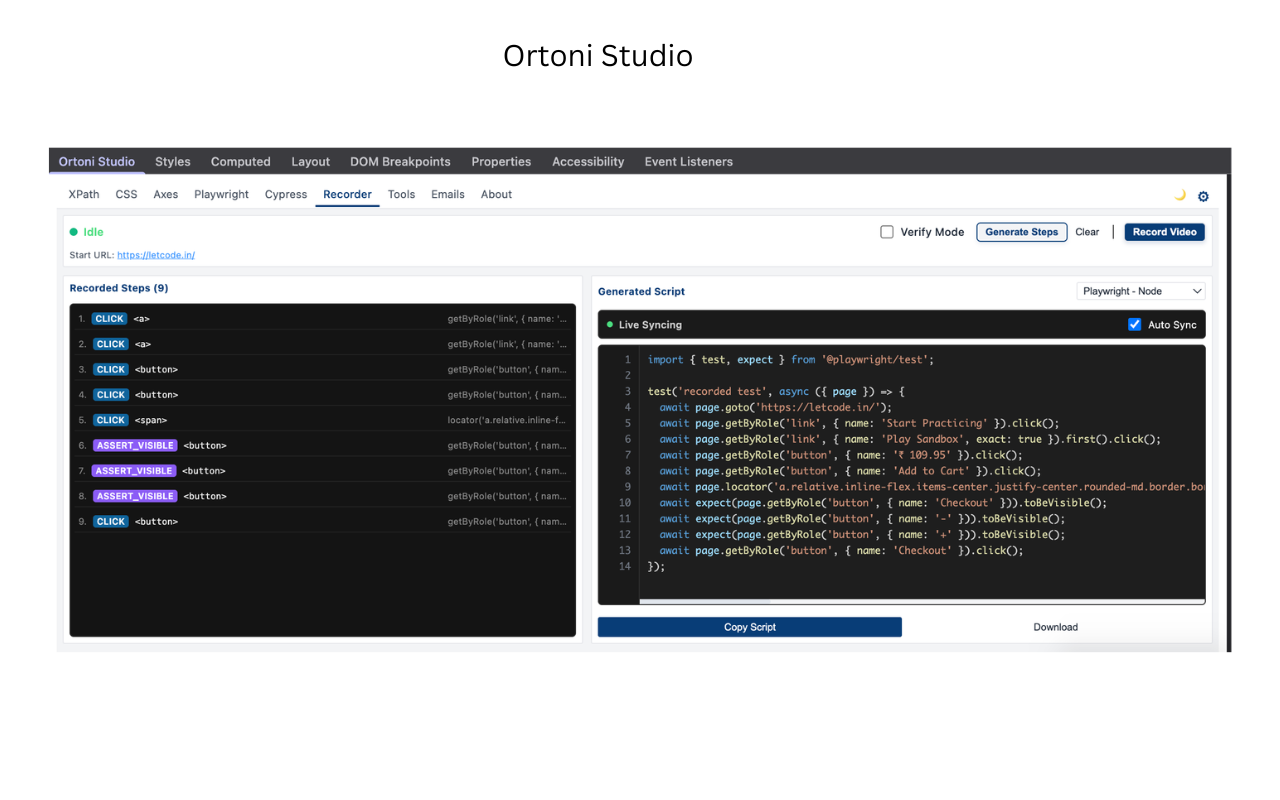Screen dimensions: 1280x800
Task: Start recording with Record Video button
Action: tap(1164, 232)
